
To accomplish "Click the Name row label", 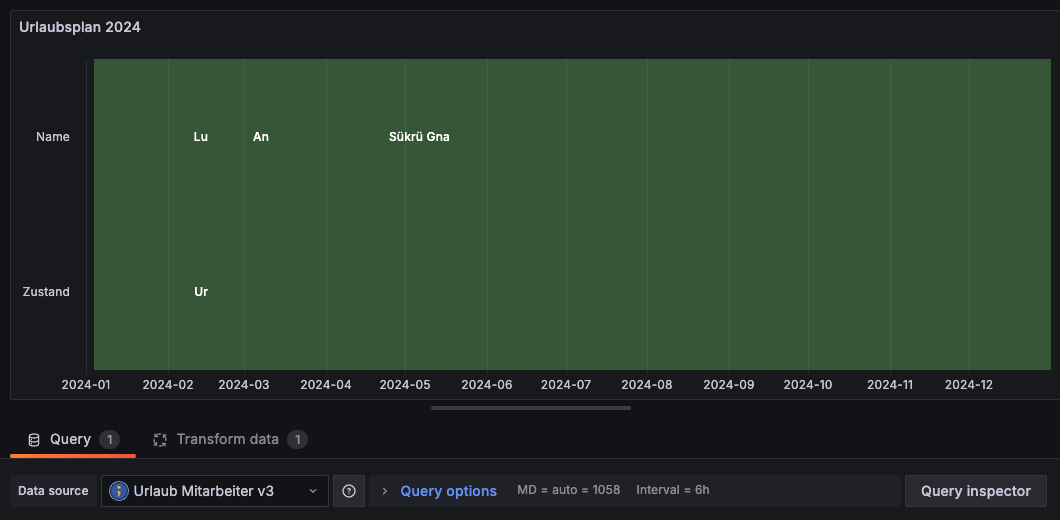I will (x=53, y=137).
